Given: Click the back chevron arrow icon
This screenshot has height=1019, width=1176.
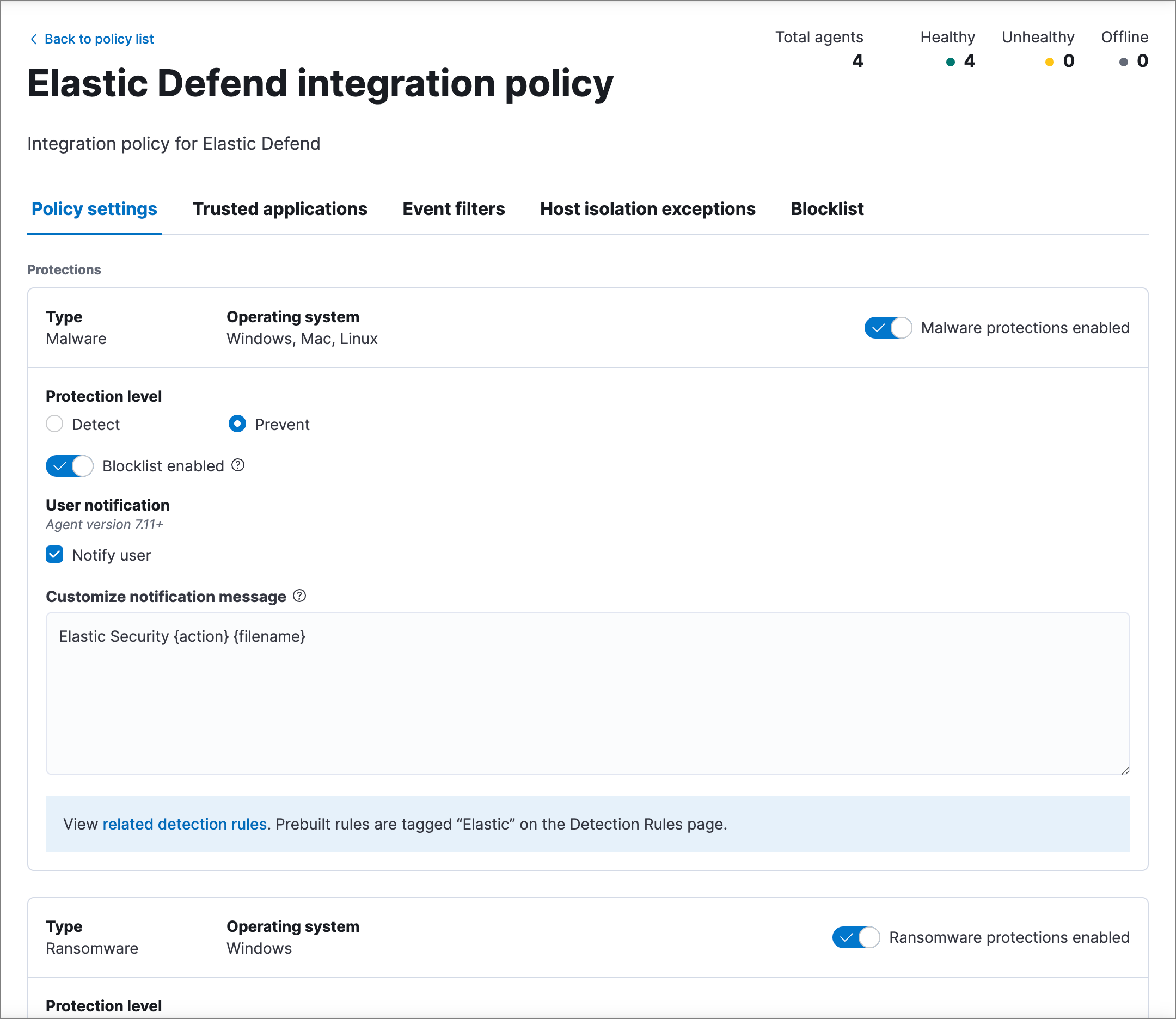Looking at the screenshot, I should [35, 39].
